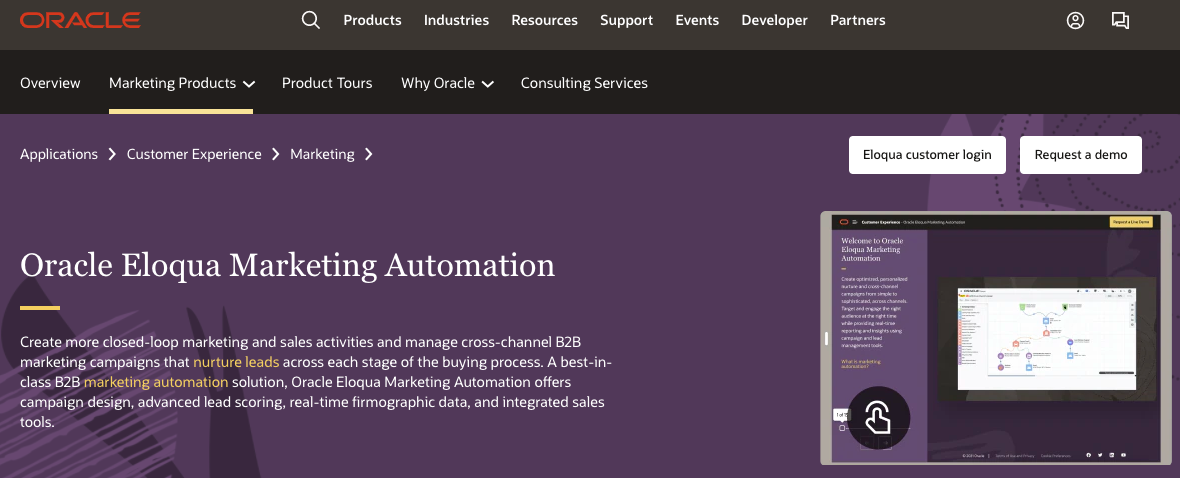The width and height of the screenshot is (1180, 478).
Task: Open the chat contact icon
Action: [1121, 20]
